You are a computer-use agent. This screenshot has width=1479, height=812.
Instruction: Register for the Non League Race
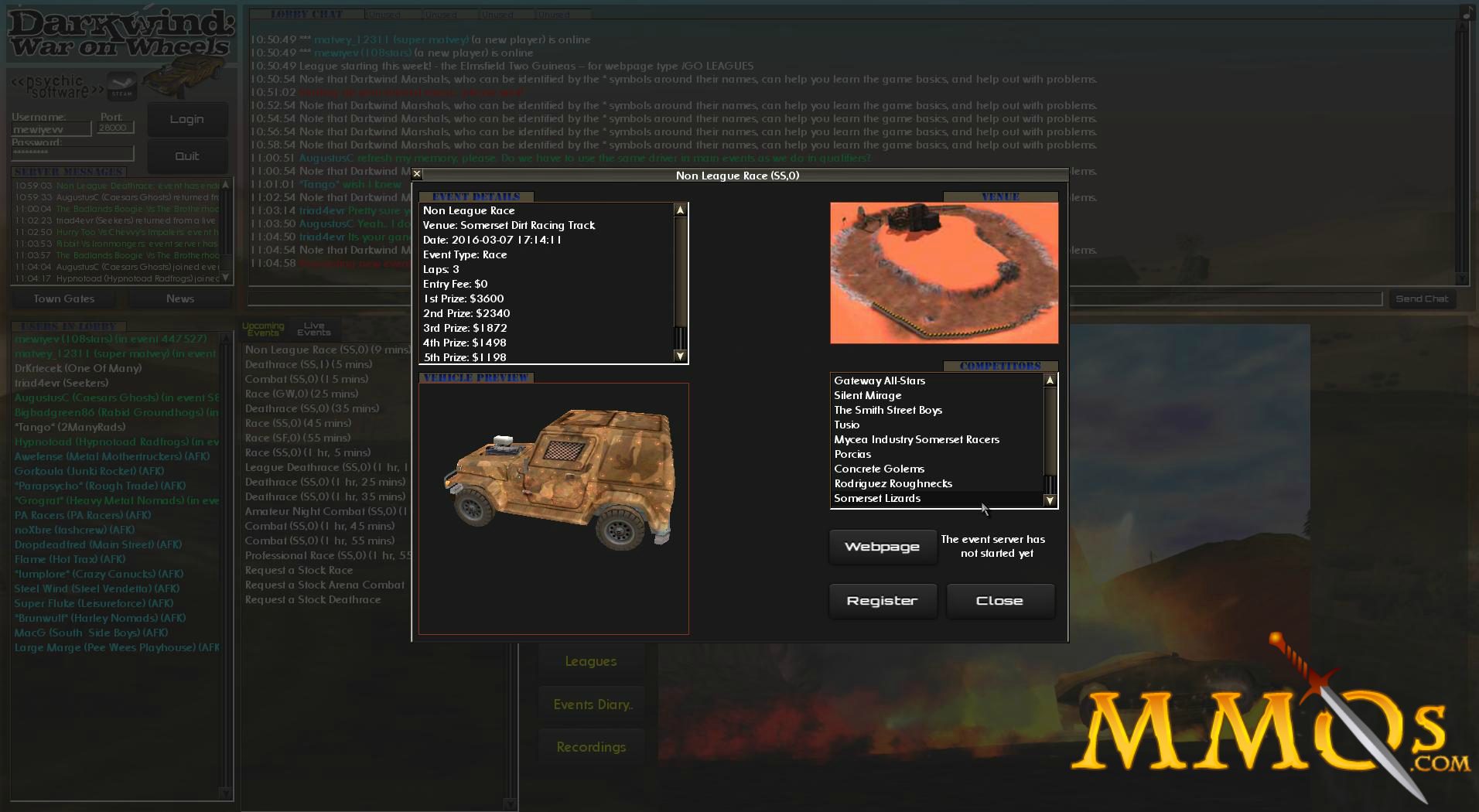click(x=883, y=601)
